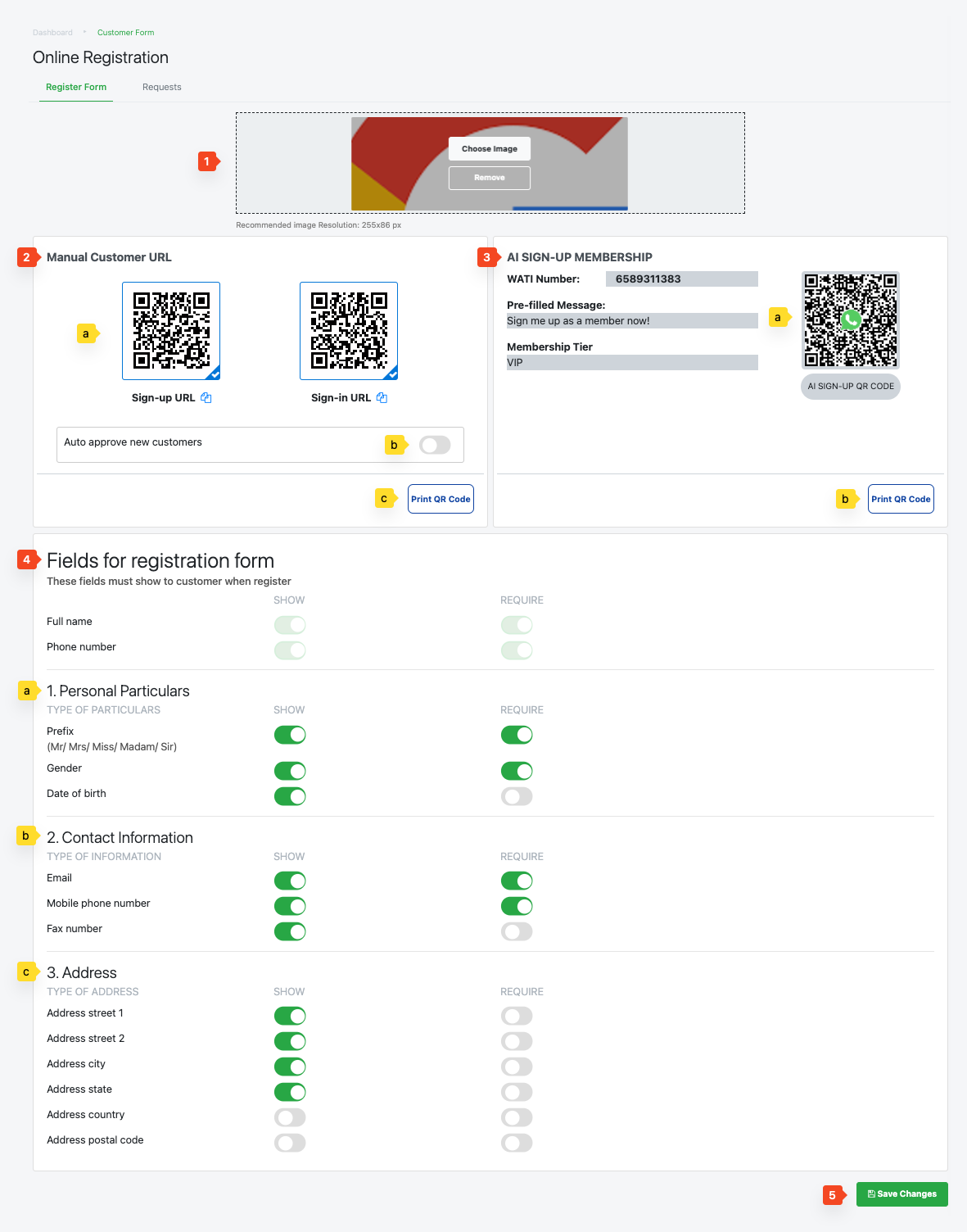The width and height of the screenshot is (967, 1232).
Task: Turn off Show toggle for Prefix
Action: tap(290, 735)
